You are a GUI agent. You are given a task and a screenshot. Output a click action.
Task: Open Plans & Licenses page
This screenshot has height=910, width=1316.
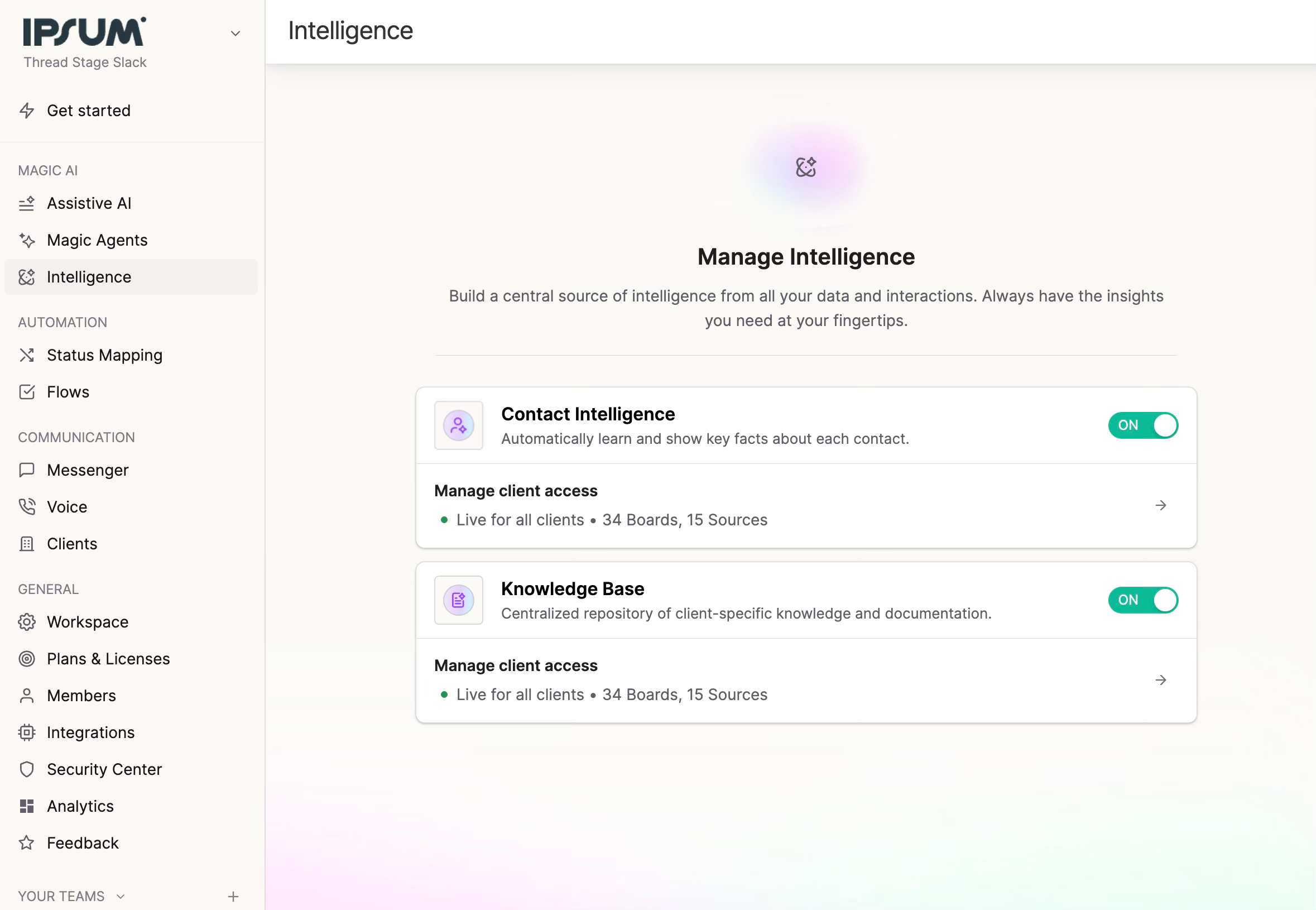tap(108, 659)
